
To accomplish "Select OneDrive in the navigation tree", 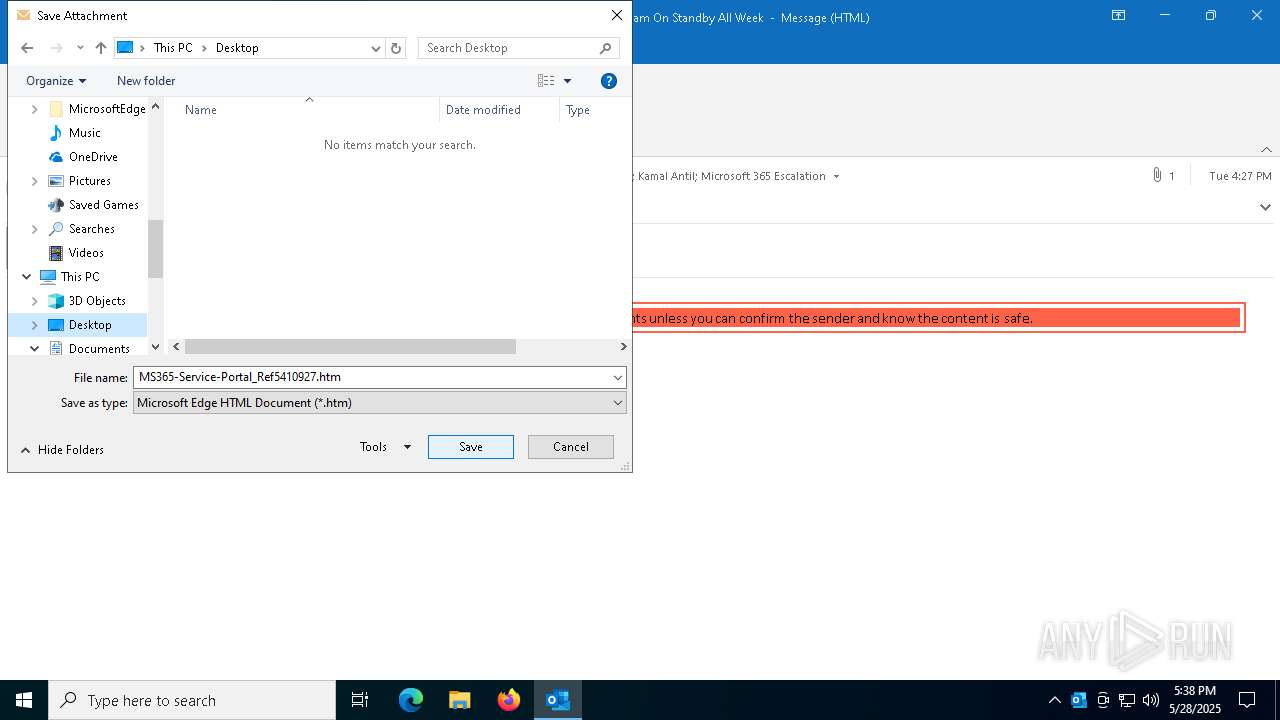I will coord(93,157).
